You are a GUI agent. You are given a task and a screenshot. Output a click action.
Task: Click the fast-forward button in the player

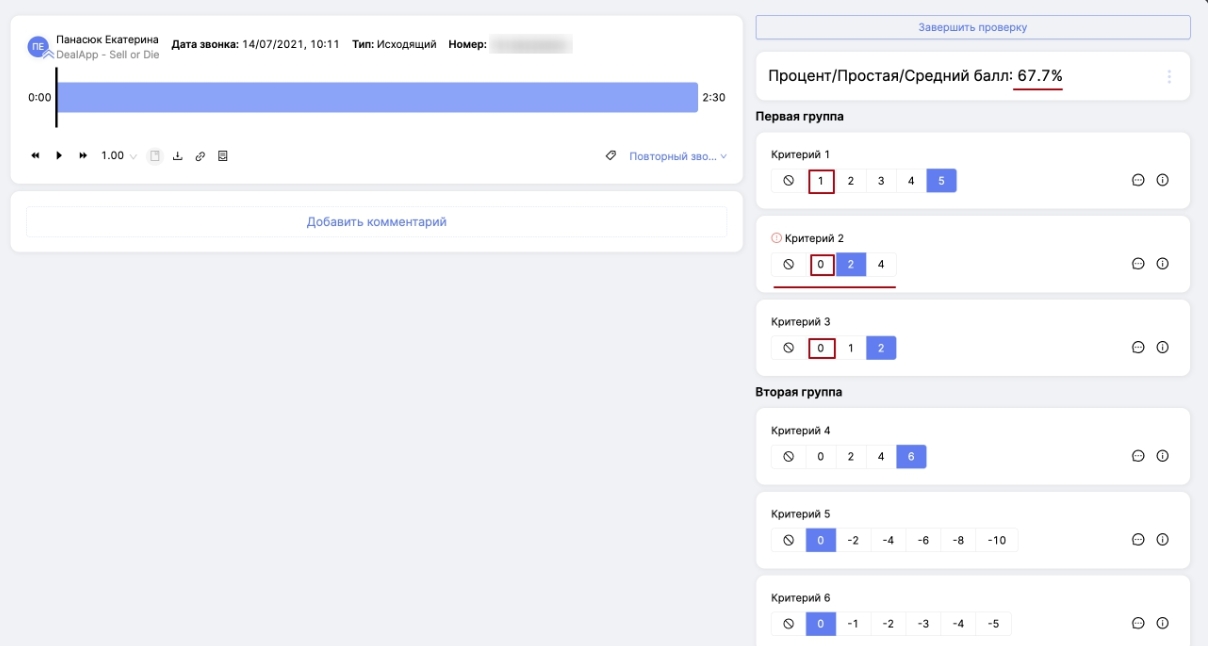[x=83, y=156]
